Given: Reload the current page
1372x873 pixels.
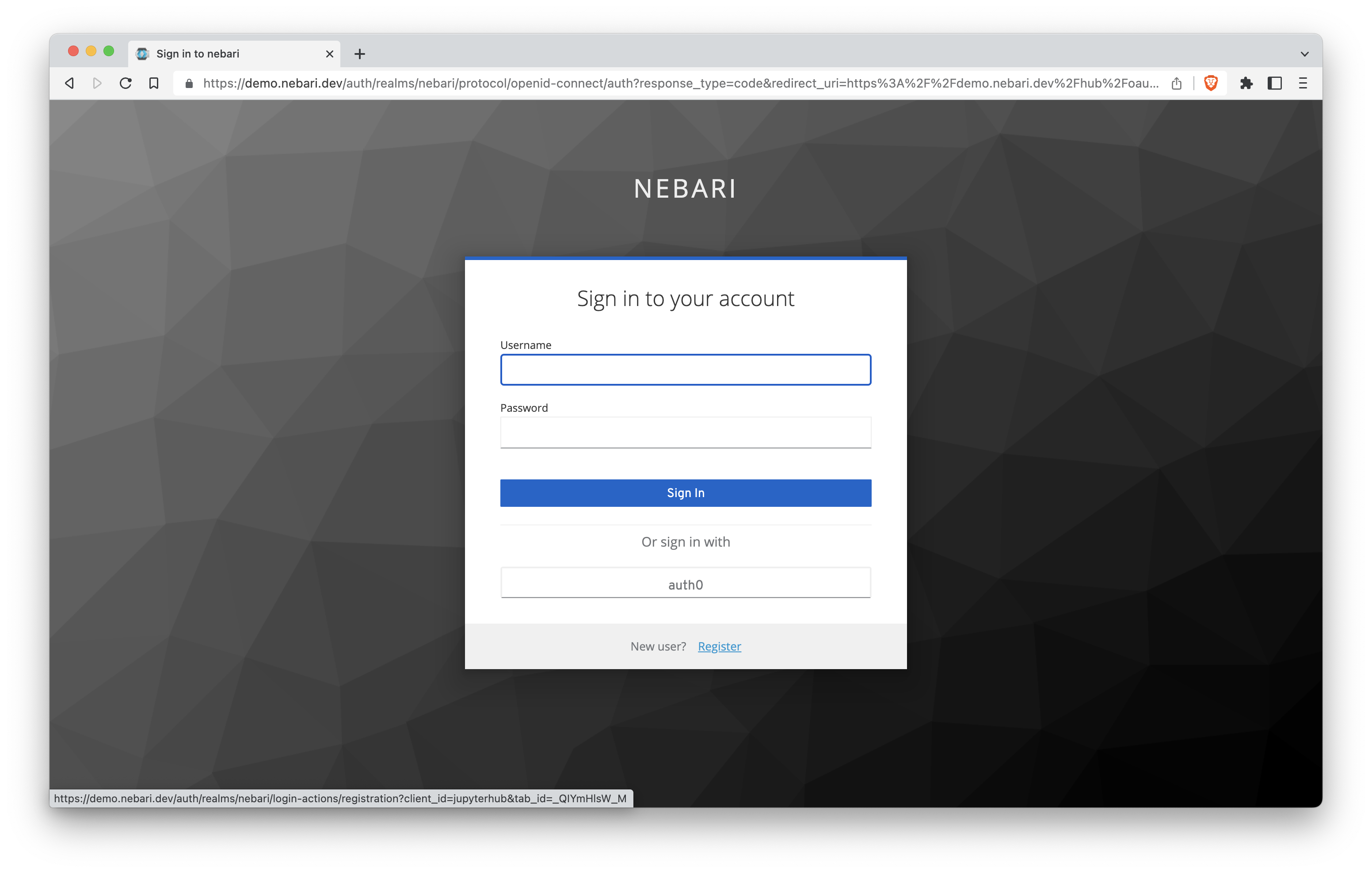Looking at the screenshot, I should pyautogui.click(x=126, y=83).
